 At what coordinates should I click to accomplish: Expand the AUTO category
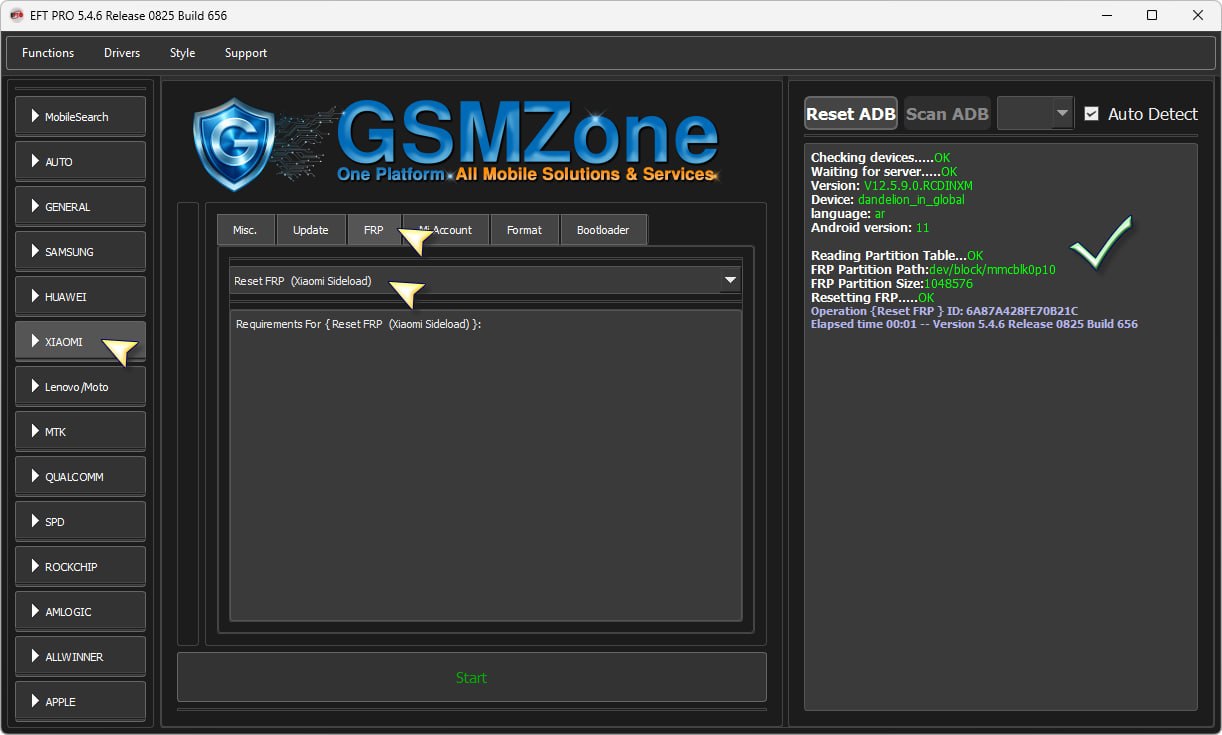80,161
